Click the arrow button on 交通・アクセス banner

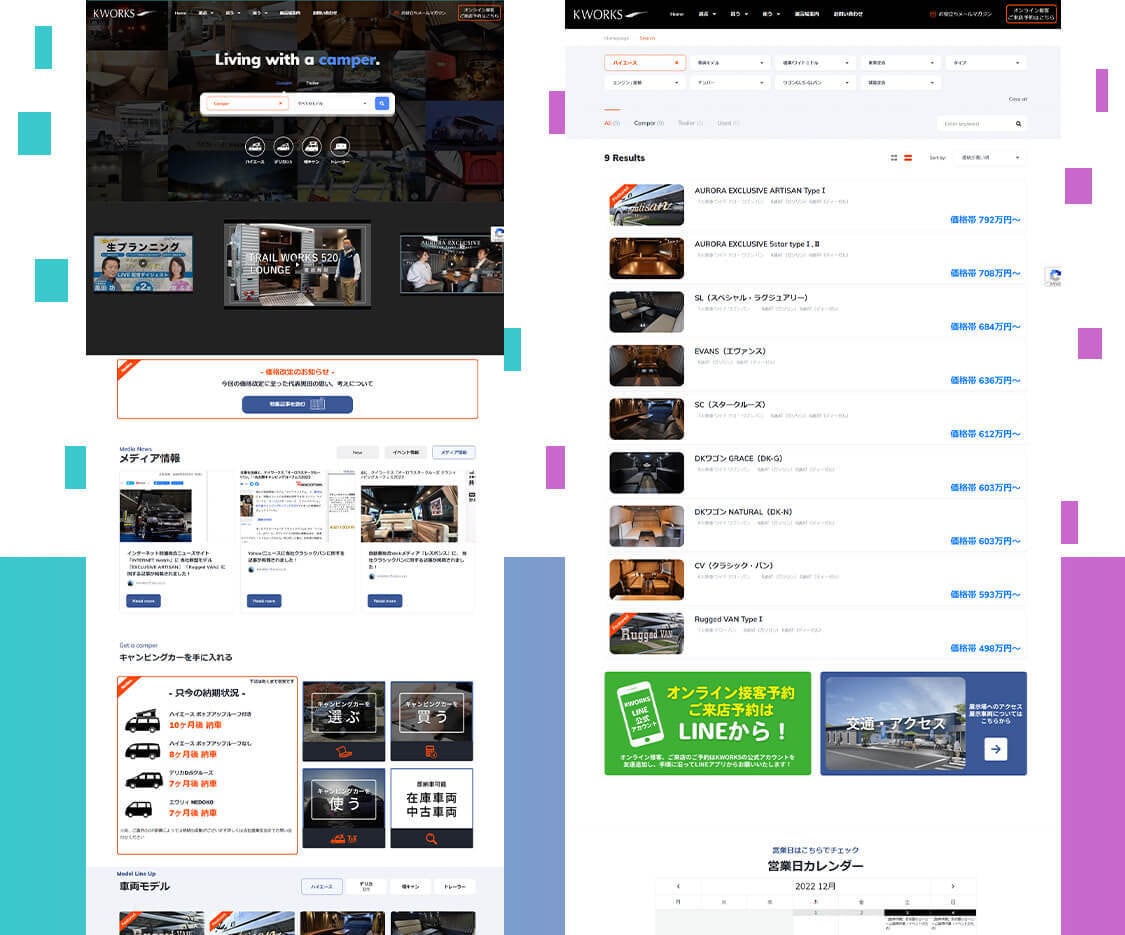point(996,749)
